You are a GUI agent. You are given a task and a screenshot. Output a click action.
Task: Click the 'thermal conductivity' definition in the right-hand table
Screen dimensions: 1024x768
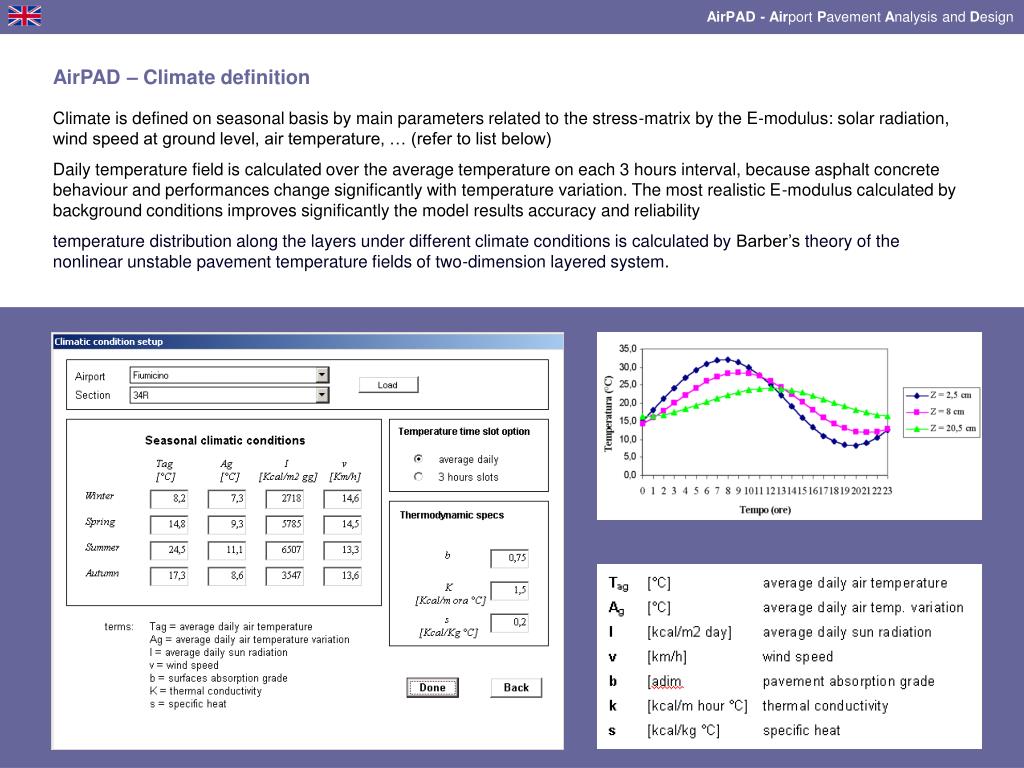825,706
